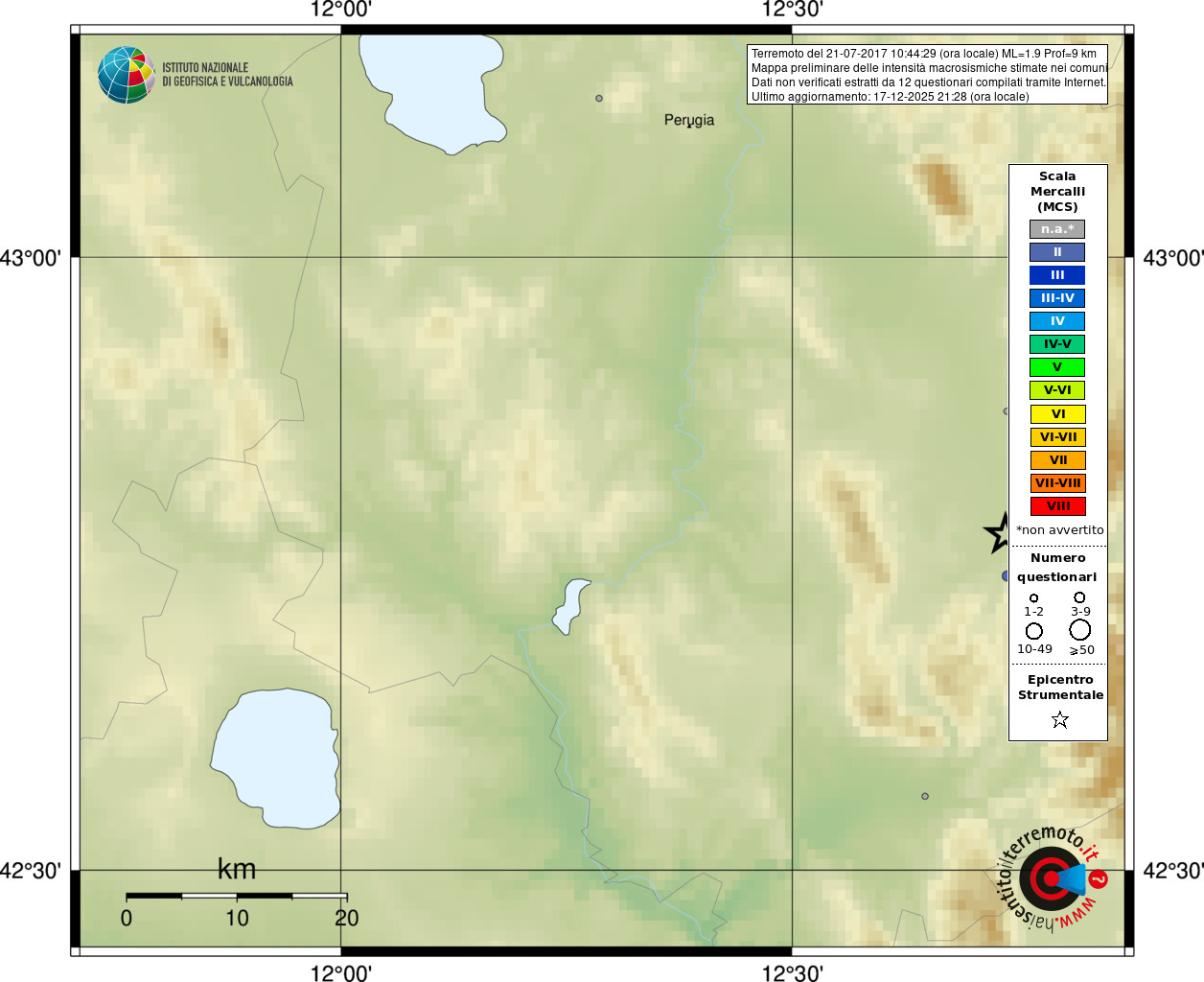Click the haisentitoilterremoto.it logo

pos(1053,878)
